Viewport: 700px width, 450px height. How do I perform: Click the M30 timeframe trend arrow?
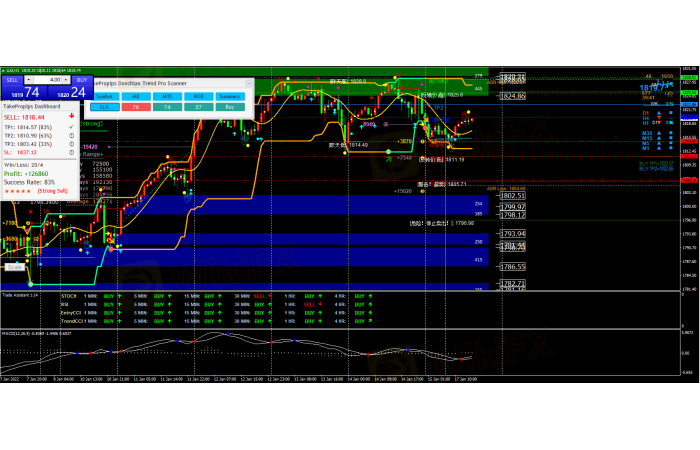(657, 133)
